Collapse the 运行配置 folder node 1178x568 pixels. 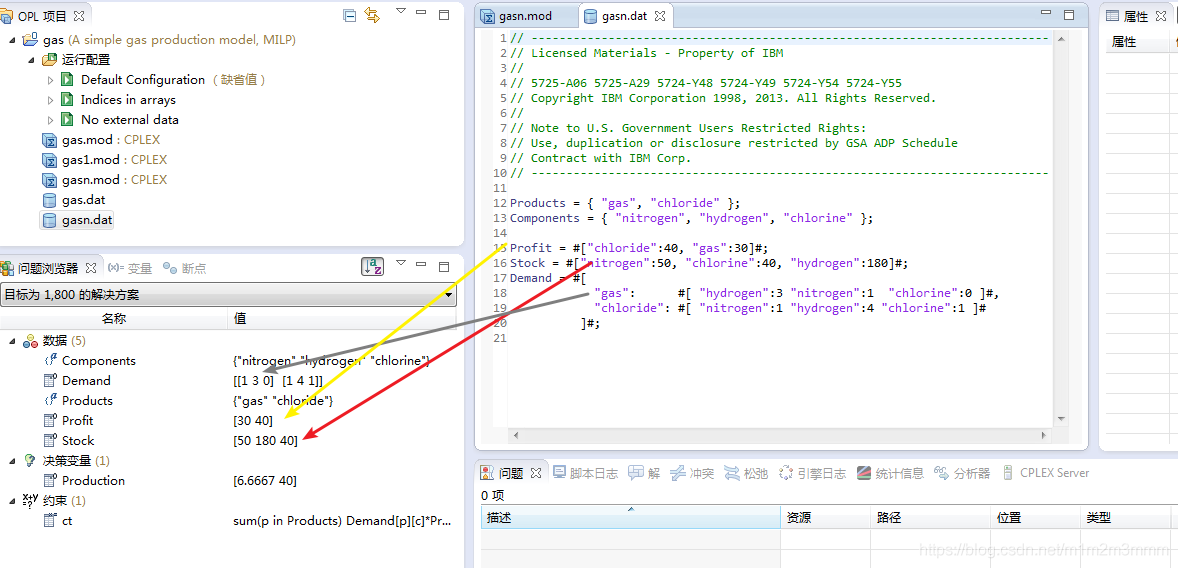click(32, 60)
